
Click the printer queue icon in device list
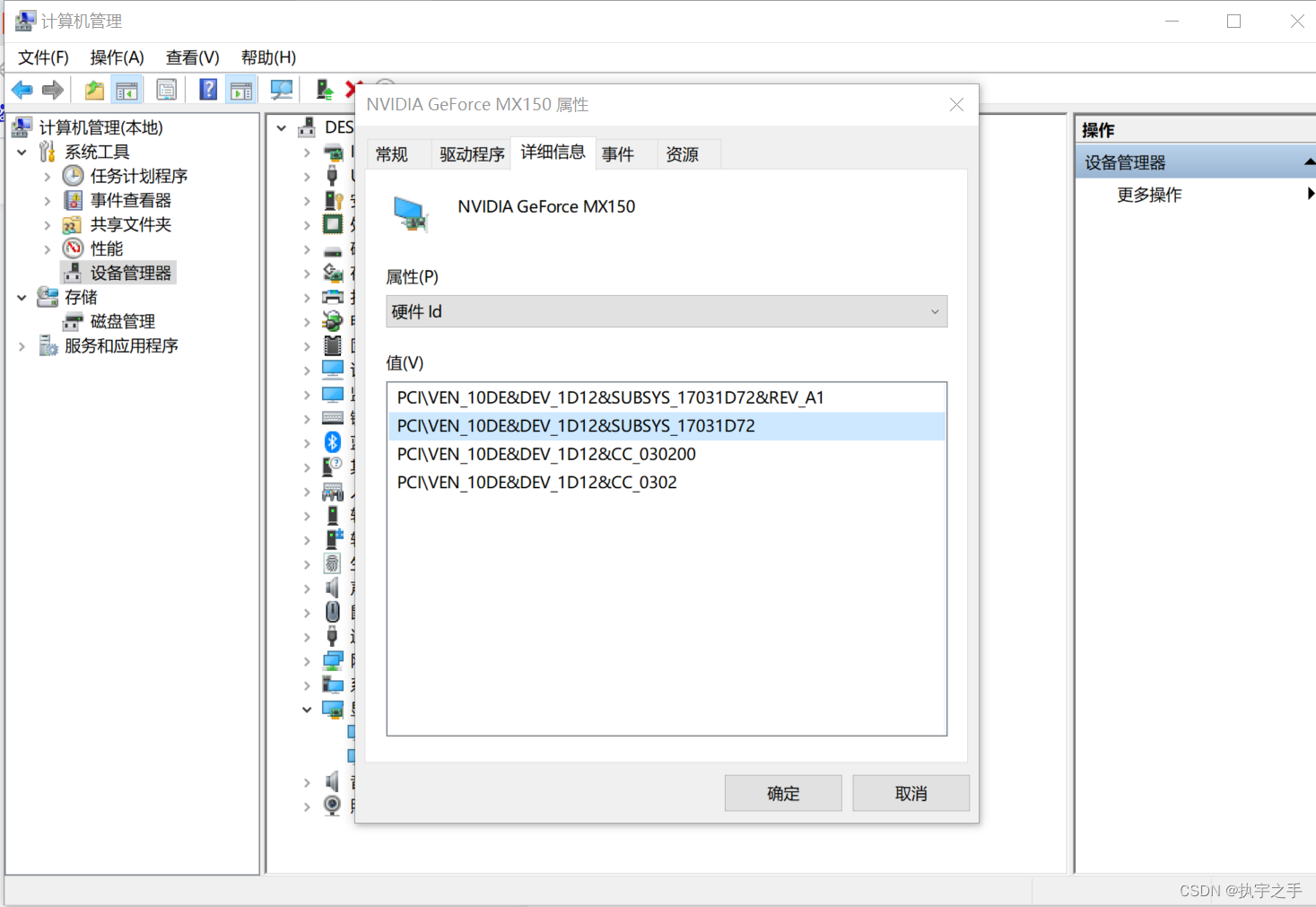333,297
